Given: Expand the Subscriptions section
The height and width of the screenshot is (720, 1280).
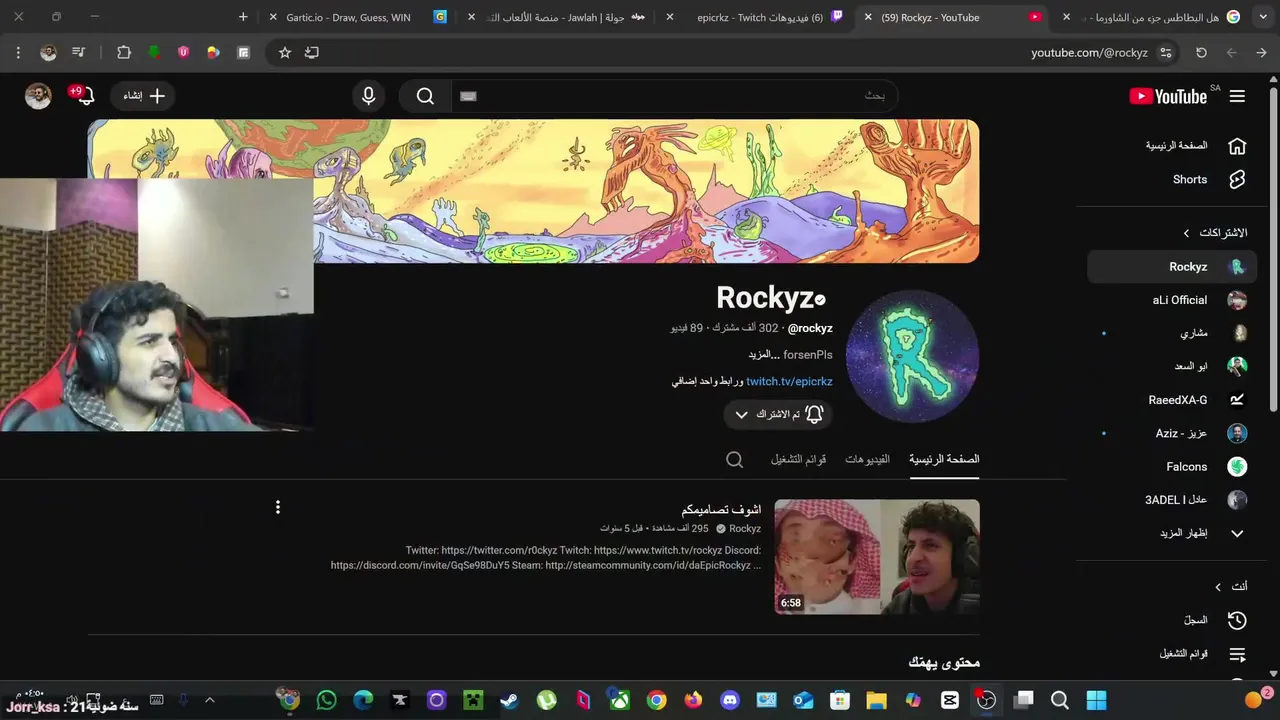Looking at the screenshot, I should click(1215, 233).
